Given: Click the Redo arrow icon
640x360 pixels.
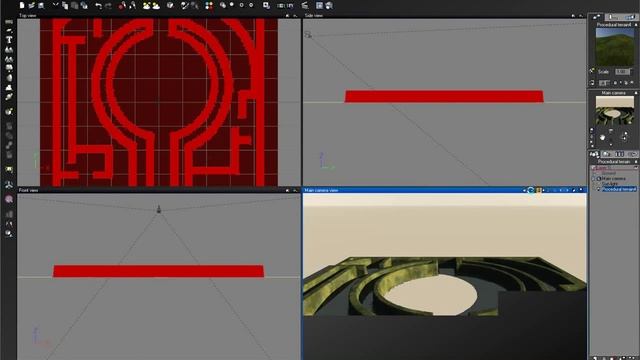Looking at the screenshot, I should tap(108, 5).
